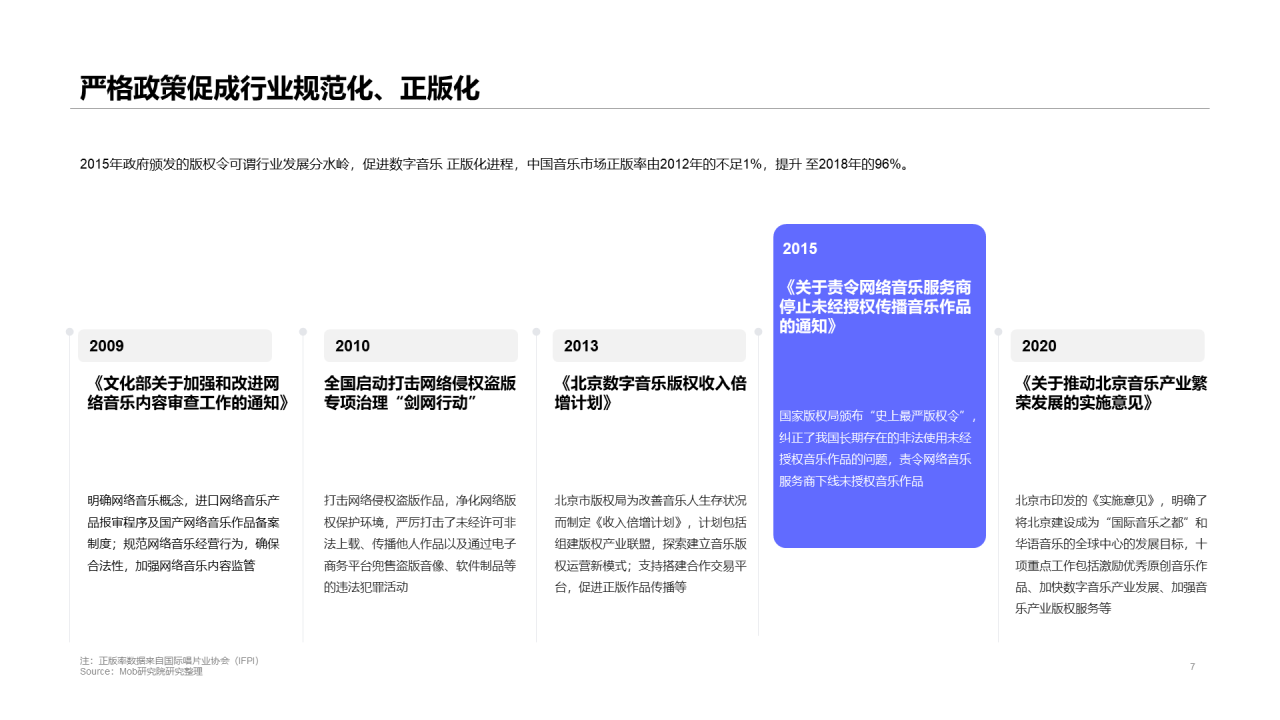This screenshot has height=720, width=1280.
Task: Click the timeline dot beside 2020
Action: [998, 331]
